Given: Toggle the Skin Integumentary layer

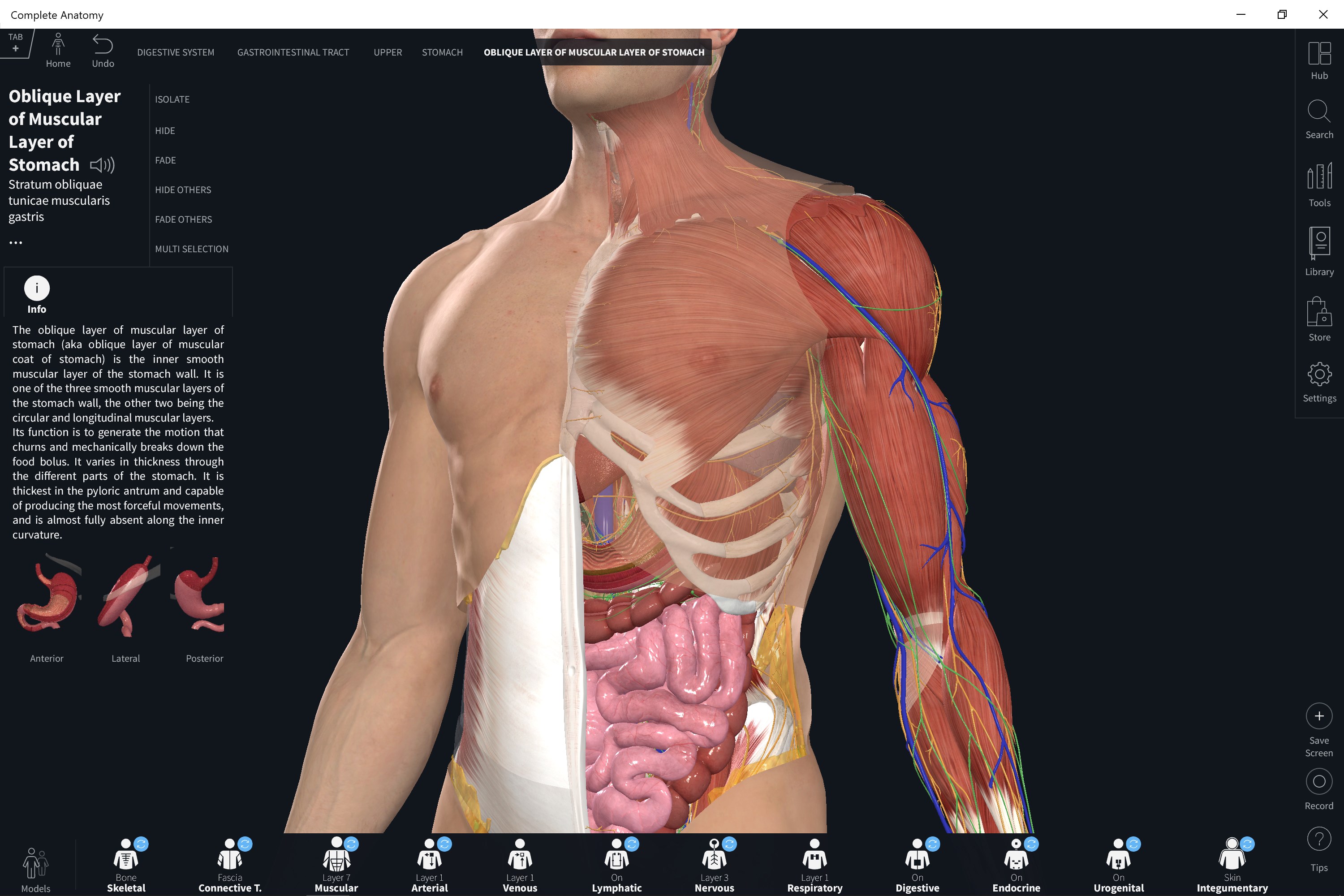Looking at the screenshot, I should click(1232, 859).
